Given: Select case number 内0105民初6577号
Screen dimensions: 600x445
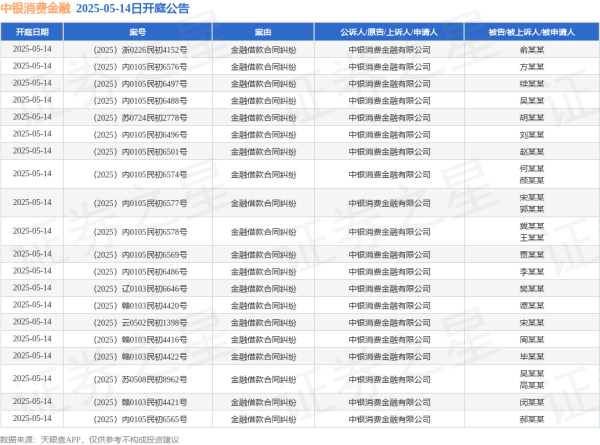Looking at the screenshot, I should 155,203.
